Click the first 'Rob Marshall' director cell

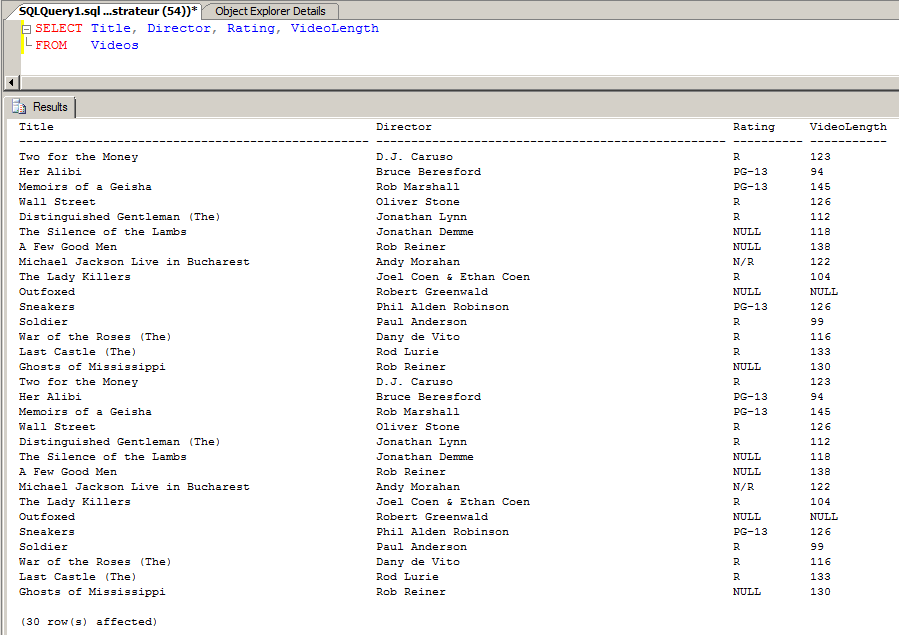click(x=417, y=186)
